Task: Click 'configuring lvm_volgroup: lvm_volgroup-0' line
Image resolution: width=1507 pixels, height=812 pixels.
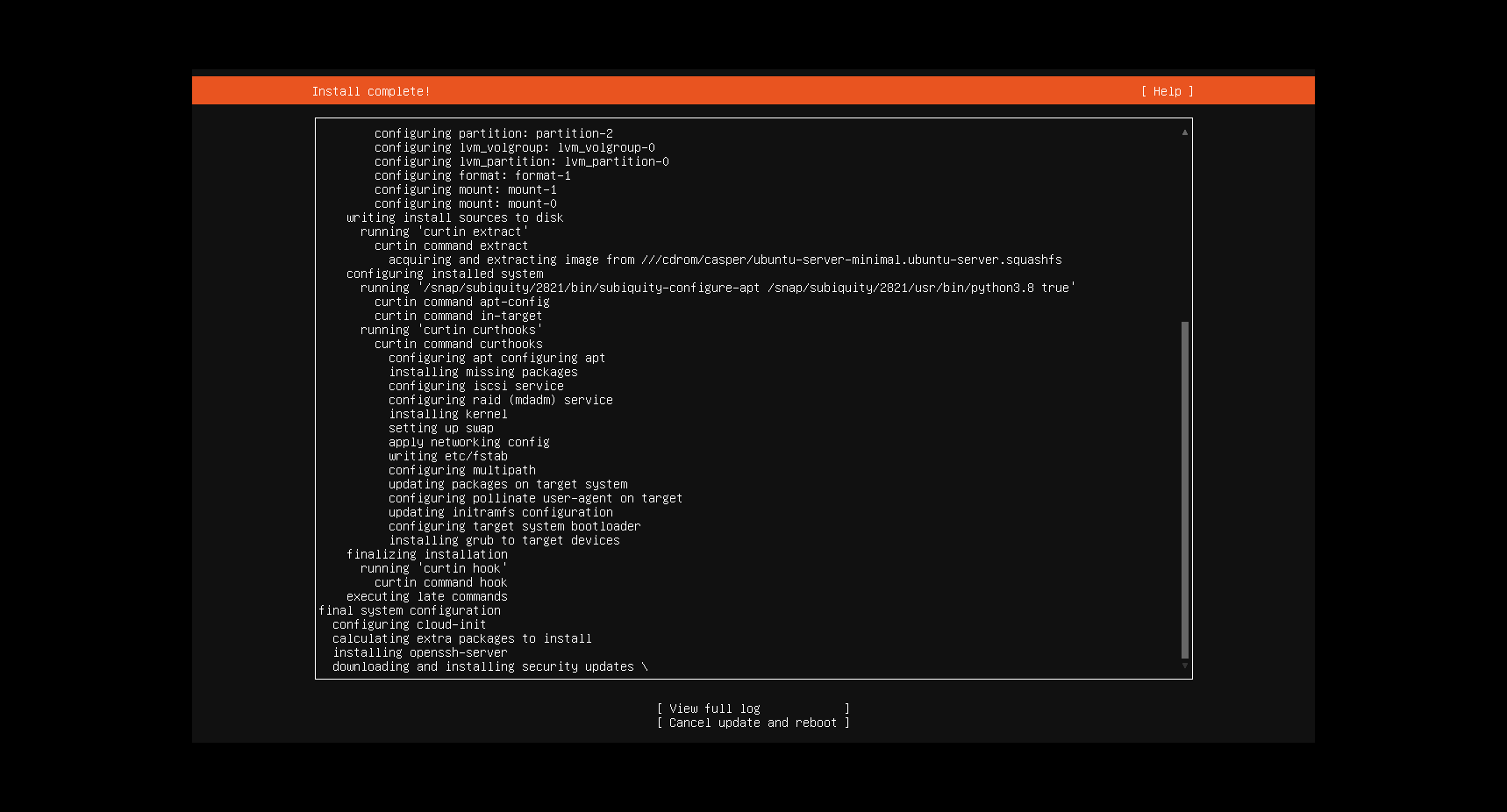Action: coord(515,147)
